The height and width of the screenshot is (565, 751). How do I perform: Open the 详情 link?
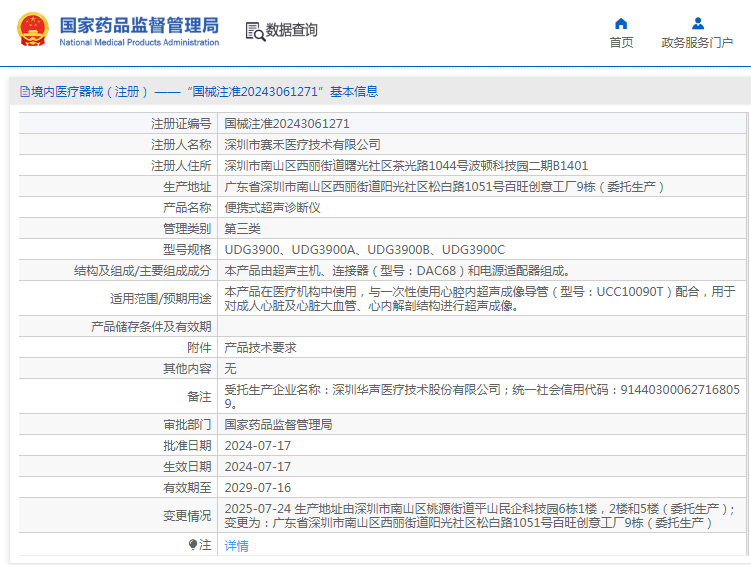pyautogui.click(x=237, y=545)
